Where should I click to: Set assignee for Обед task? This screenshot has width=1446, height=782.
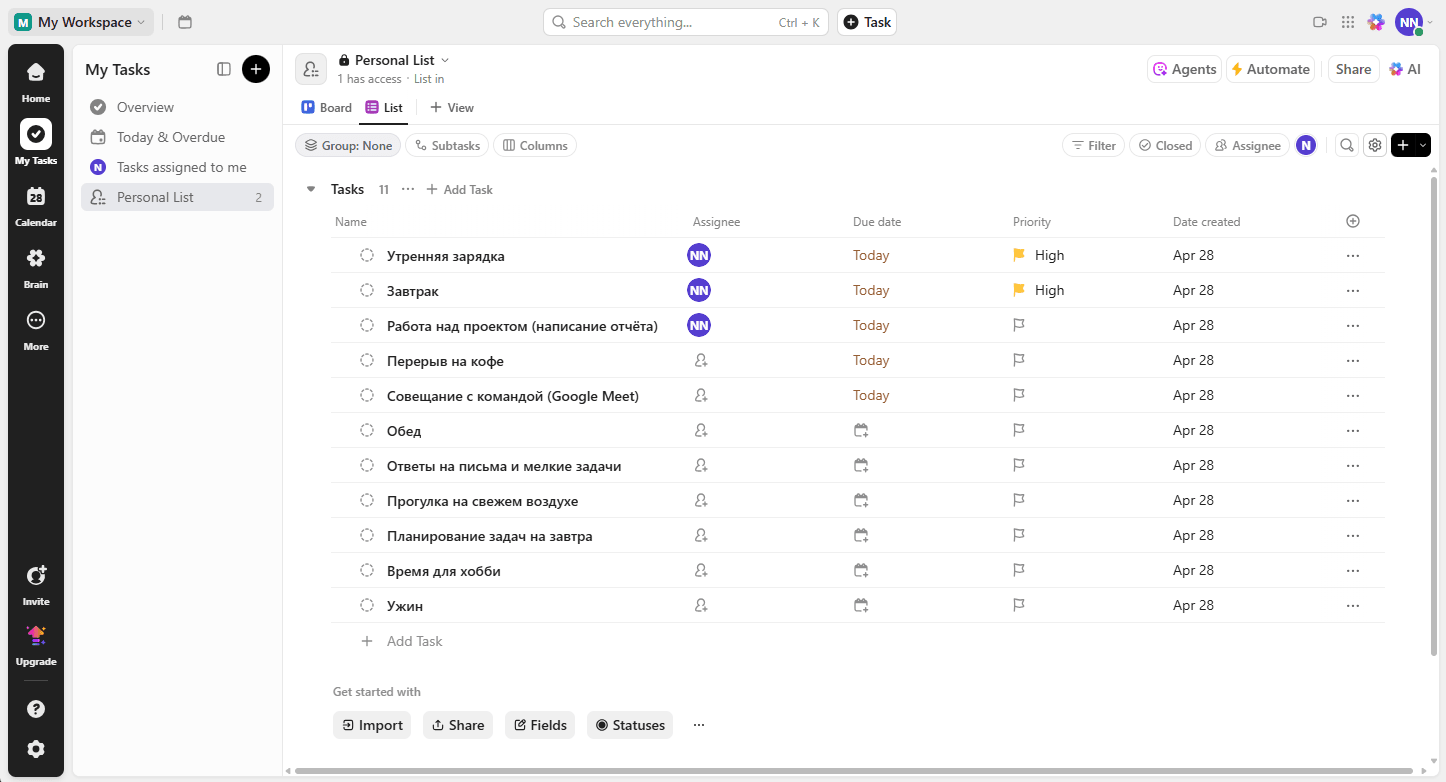701,430
